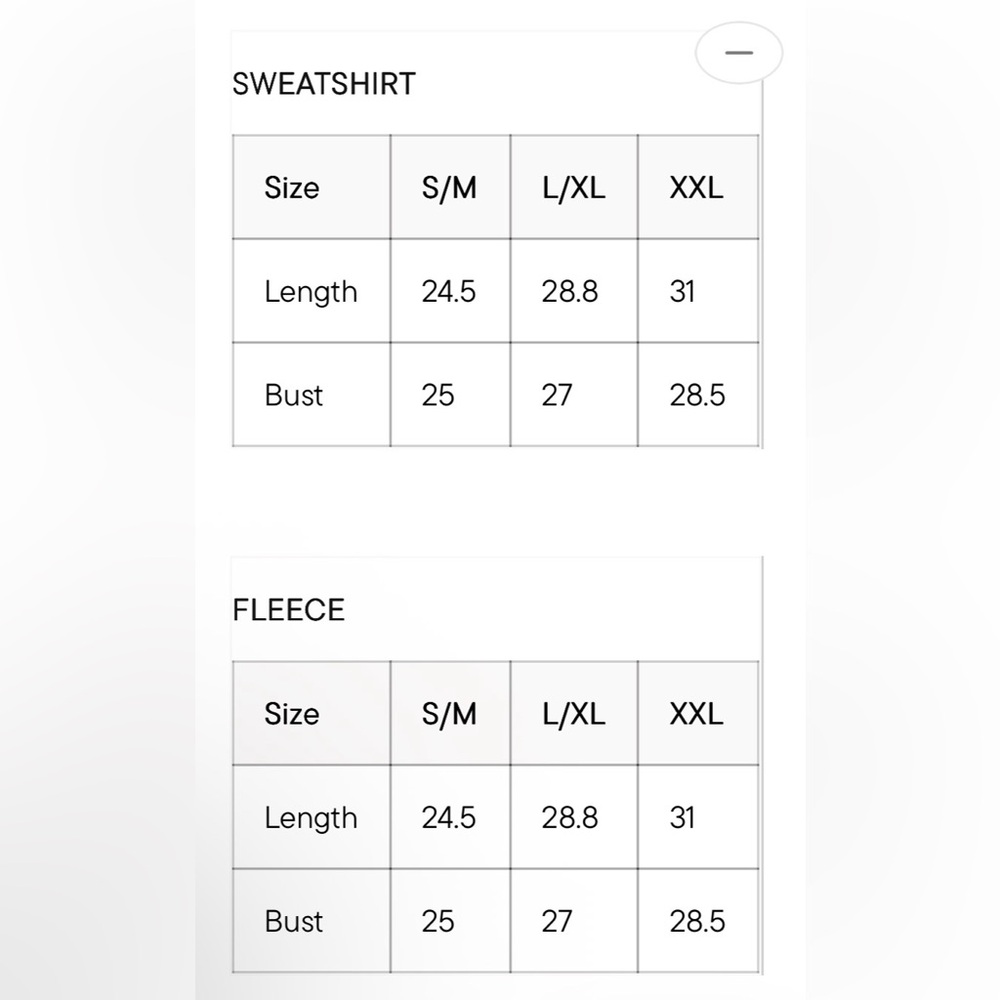This screenshot has width=1000, height=1000.
Task: Select Sweatshirt S/M bust value 25
Action: [x=438, y=395]
